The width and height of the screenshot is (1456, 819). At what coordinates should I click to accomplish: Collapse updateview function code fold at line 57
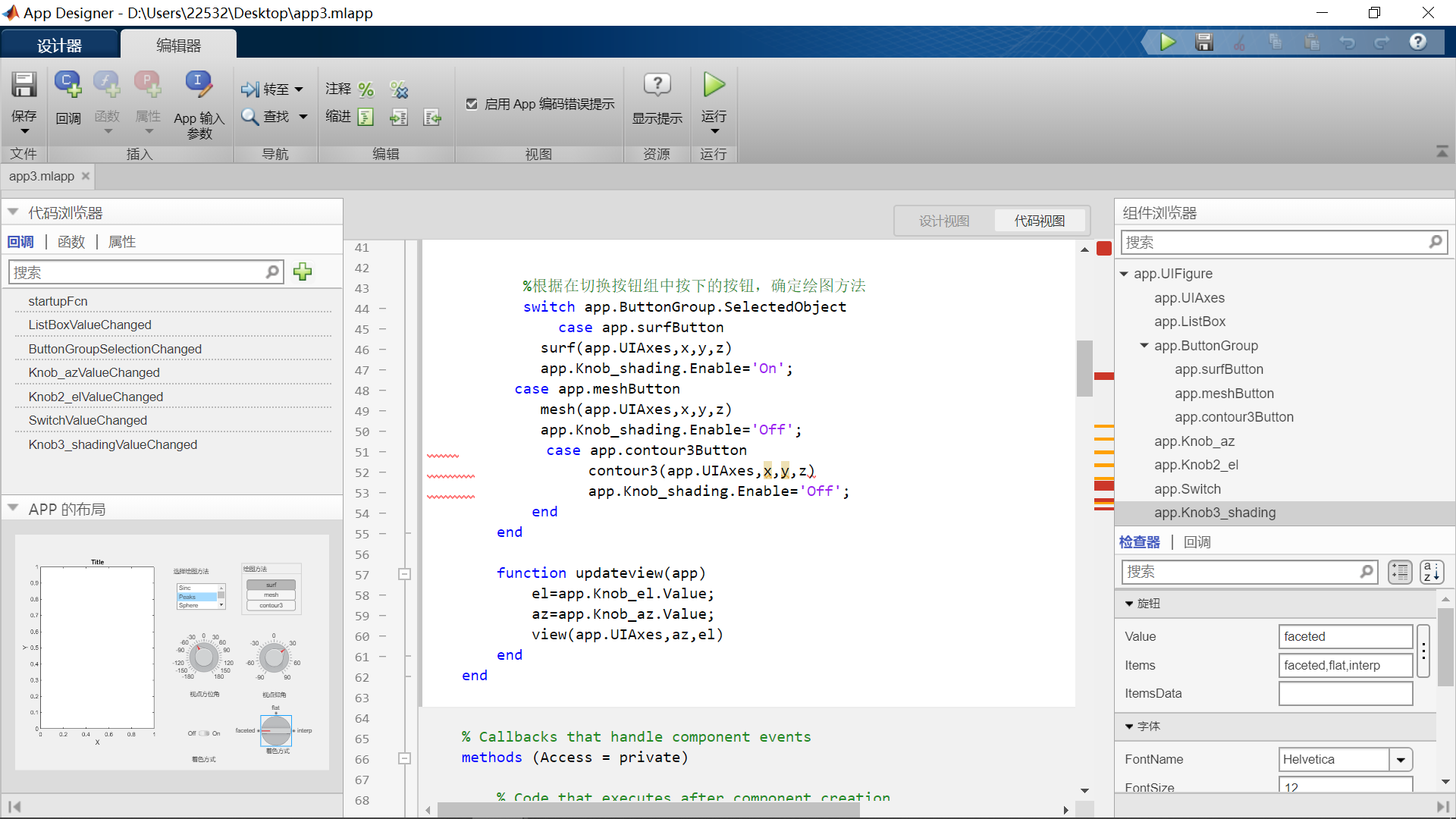coord(405,574)
